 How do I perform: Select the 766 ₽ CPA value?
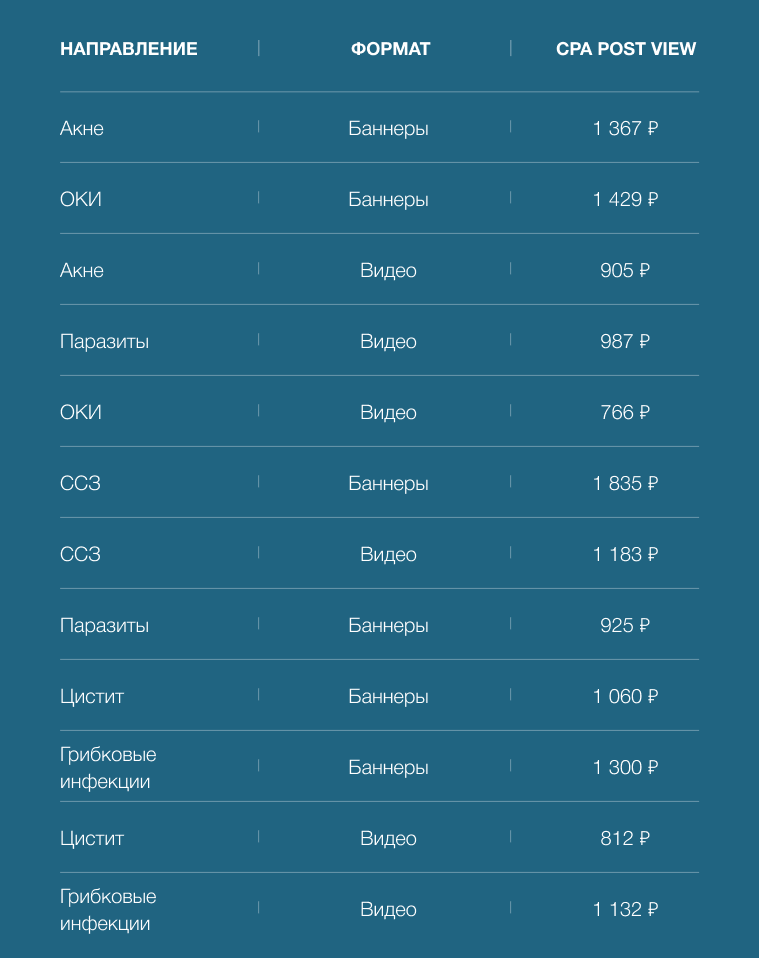625,412
